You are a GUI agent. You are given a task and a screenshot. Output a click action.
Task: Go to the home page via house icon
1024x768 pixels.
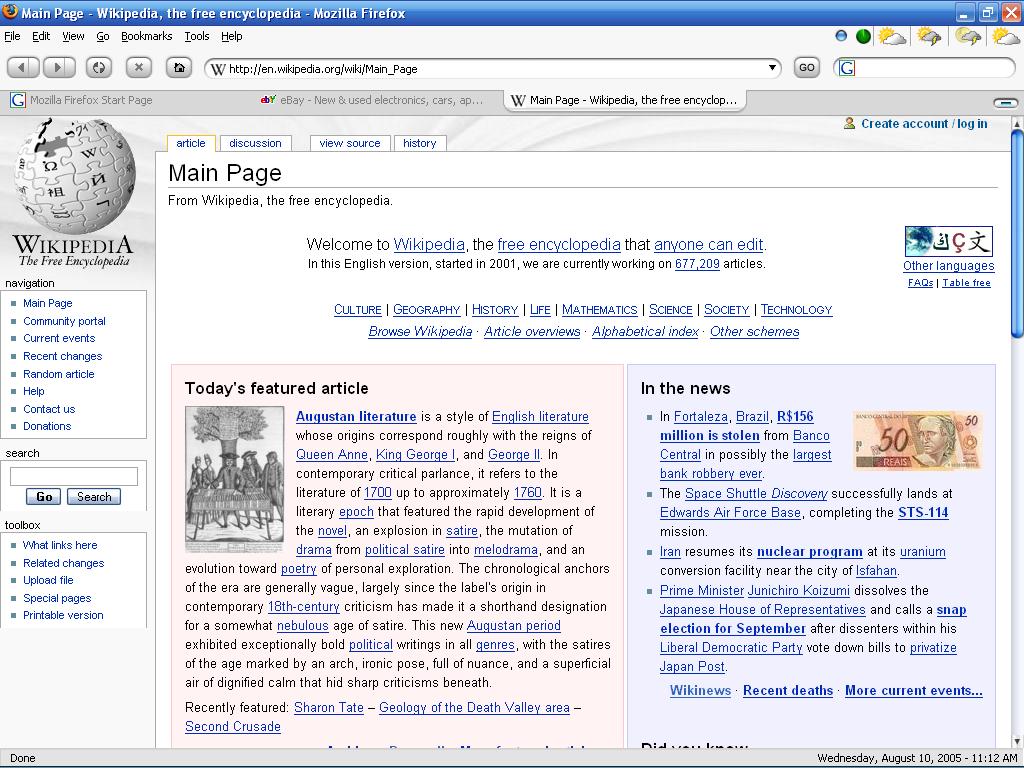178,67
